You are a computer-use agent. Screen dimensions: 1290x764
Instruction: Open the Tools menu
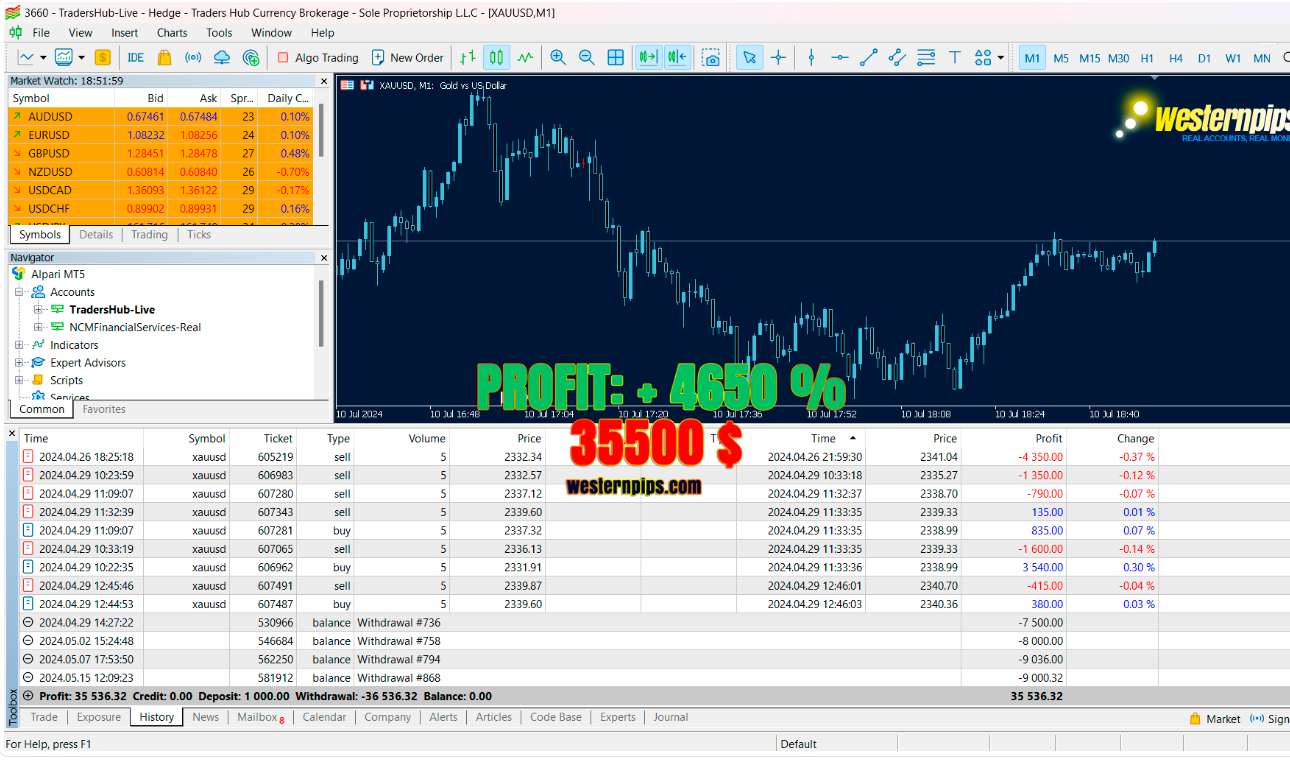219,32
